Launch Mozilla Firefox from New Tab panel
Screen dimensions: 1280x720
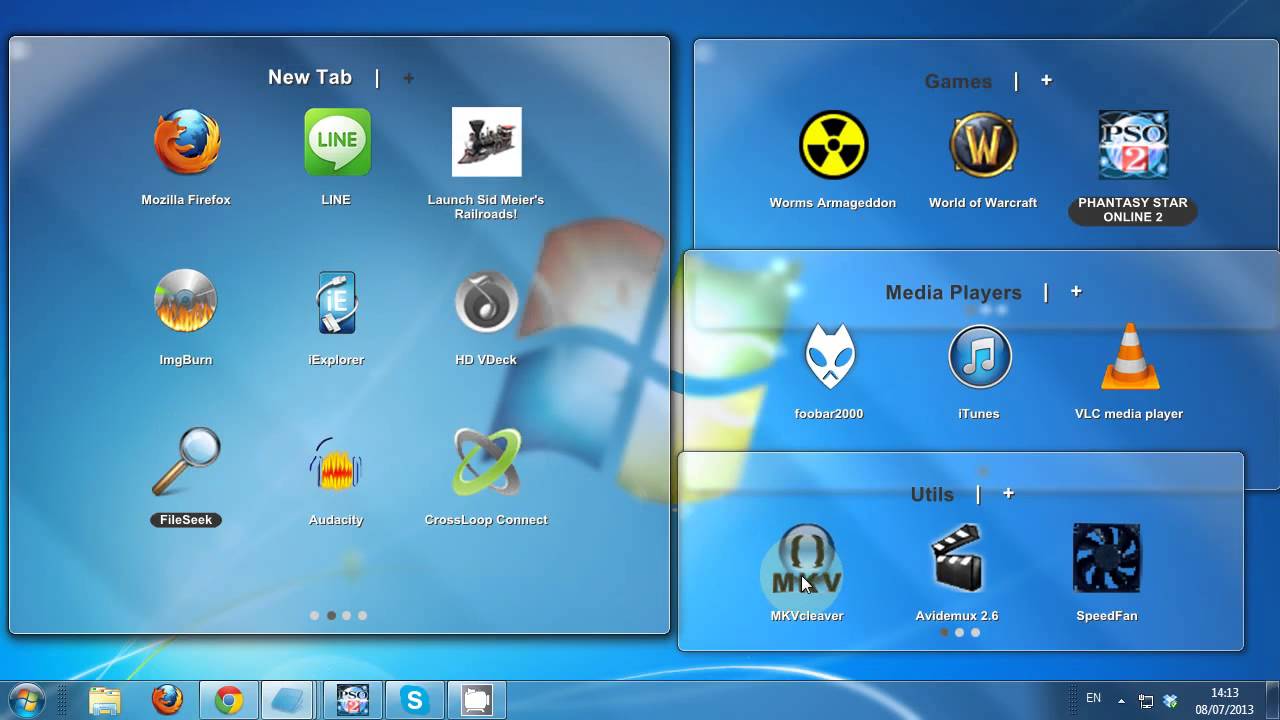186,143
